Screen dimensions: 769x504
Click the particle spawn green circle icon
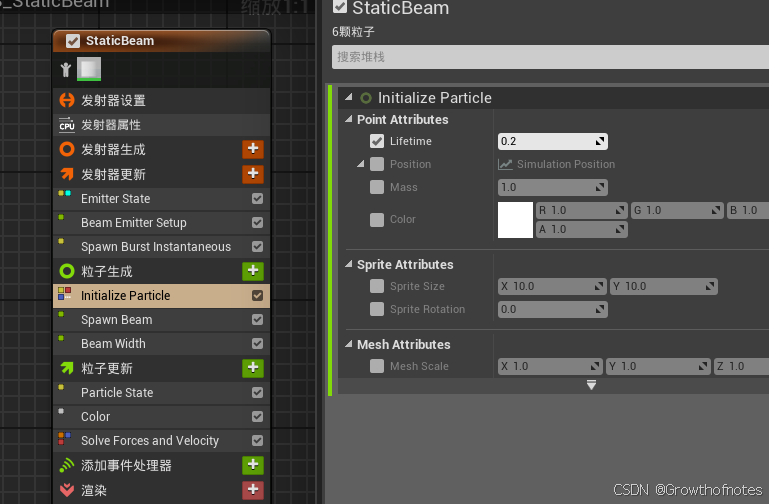click(x=67, y=271)
